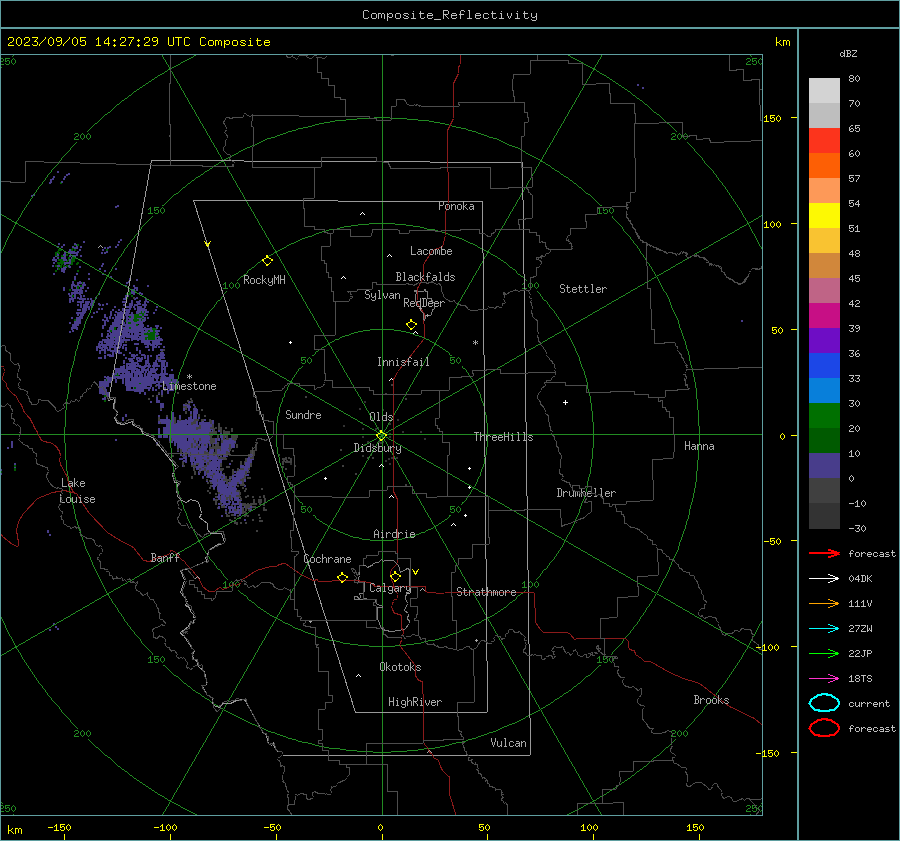The width and height of the screenshot is (900, 841).
Task: Click the Strathmore town label
Action: pos(486,592)
